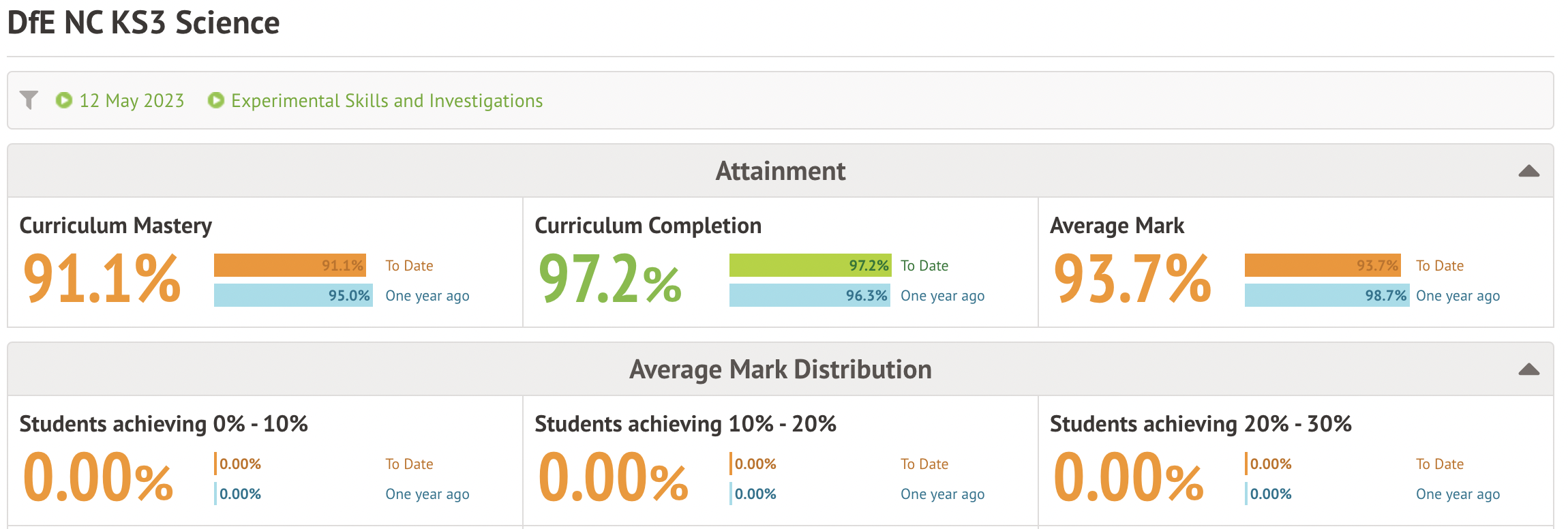
Task: Collapse the Average Mark Distribution section
Action: [x=1528, y=369]
